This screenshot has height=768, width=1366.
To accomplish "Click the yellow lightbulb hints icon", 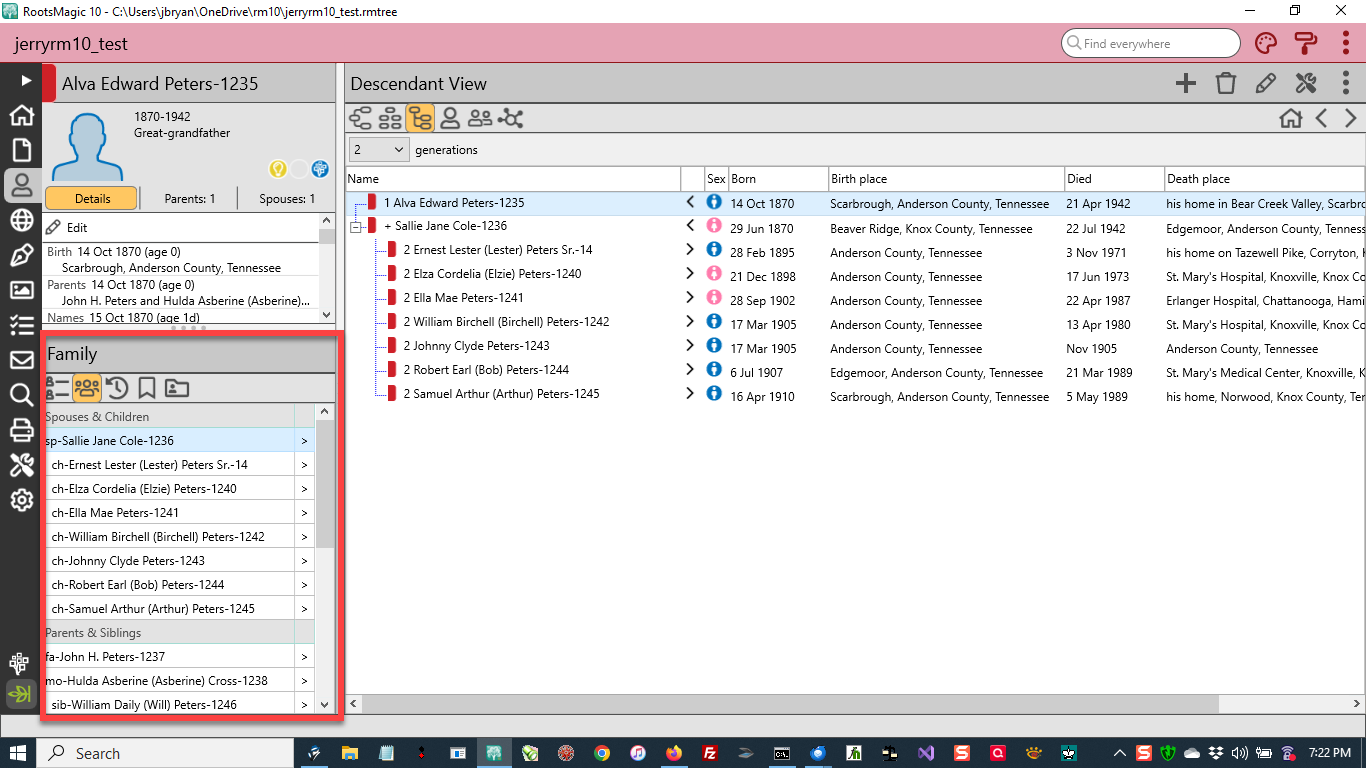I will [x=278, y=169].
